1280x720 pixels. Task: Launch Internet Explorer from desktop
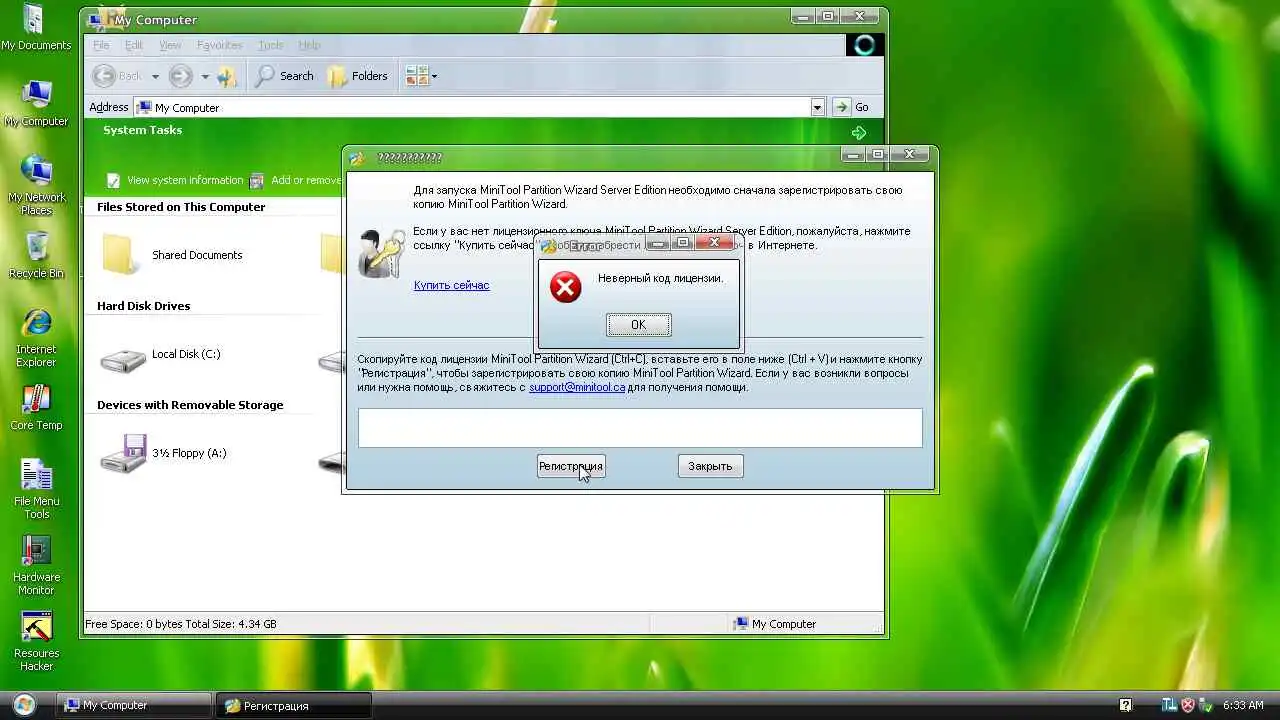click(36, 338)
